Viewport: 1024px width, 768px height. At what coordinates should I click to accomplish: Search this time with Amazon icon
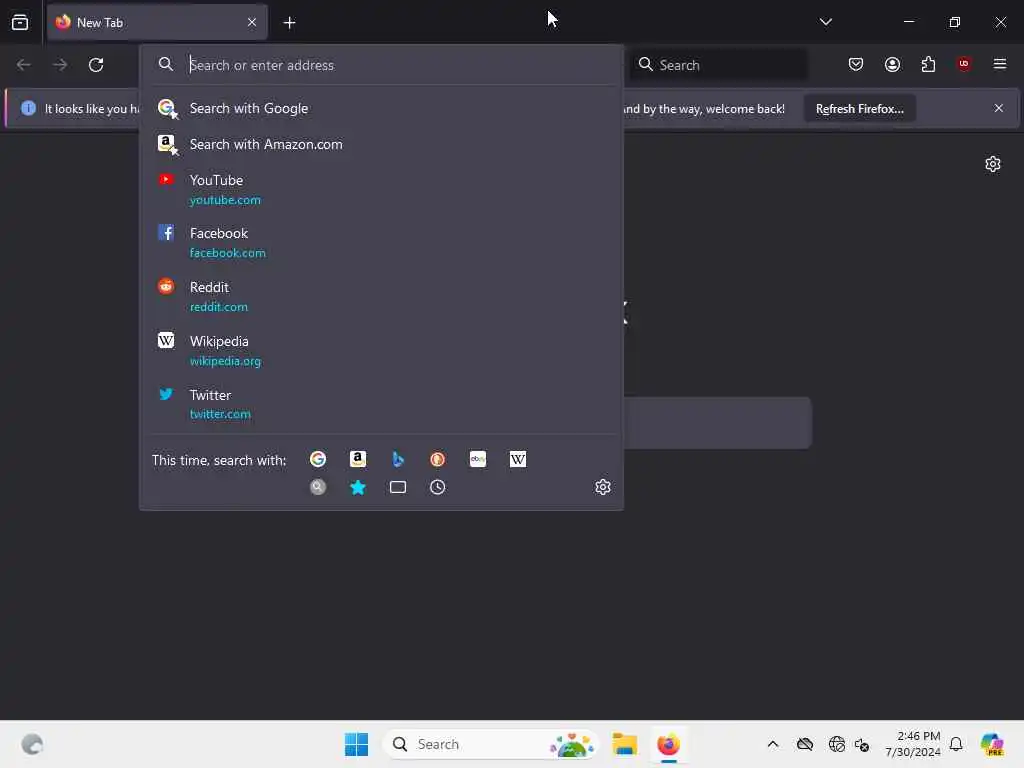click(358, 459)
